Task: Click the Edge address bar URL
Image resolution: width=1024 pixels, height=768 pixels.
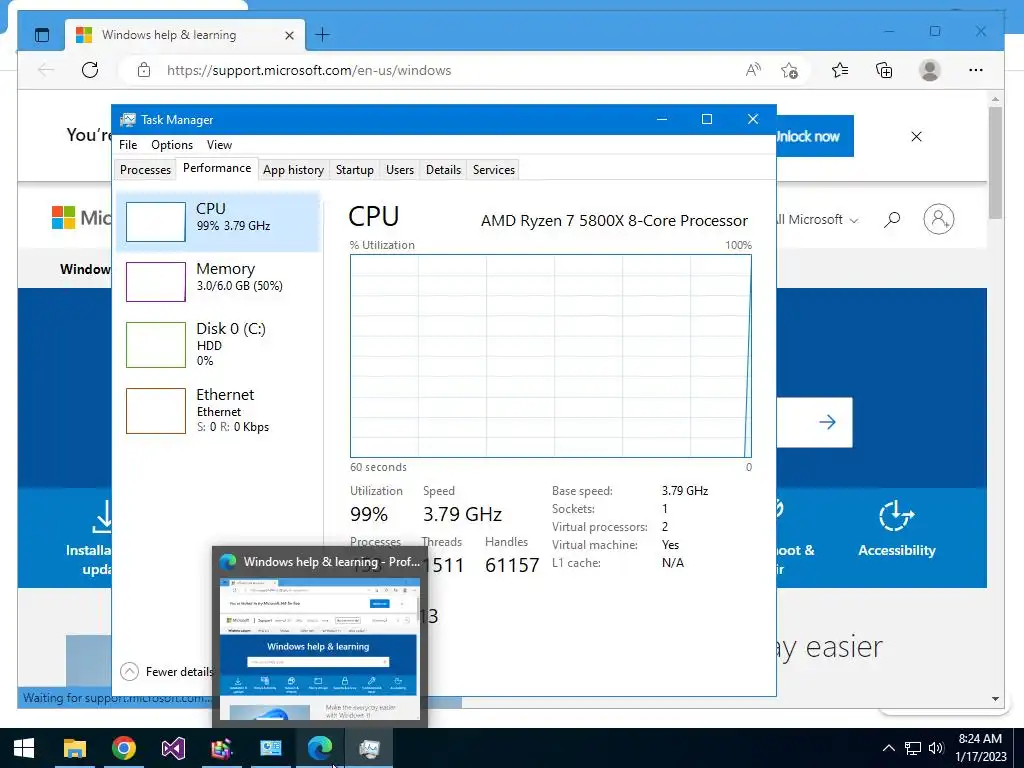Action: tap(309, 71)
